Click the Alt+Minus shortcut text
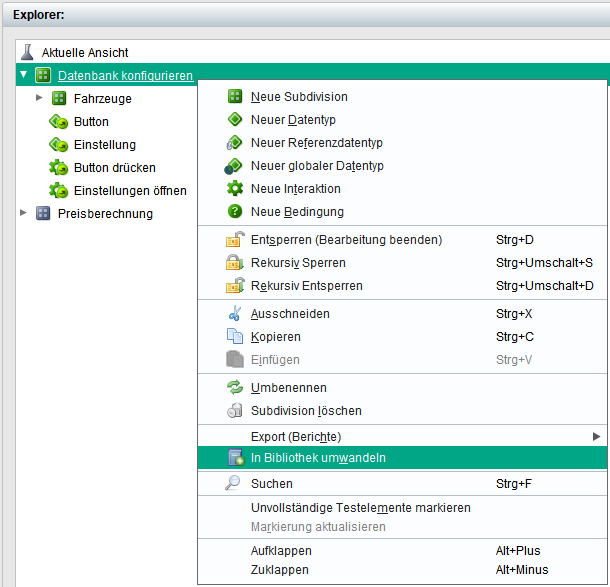This screenshot has height=587, width=610. tap(522, 569)
